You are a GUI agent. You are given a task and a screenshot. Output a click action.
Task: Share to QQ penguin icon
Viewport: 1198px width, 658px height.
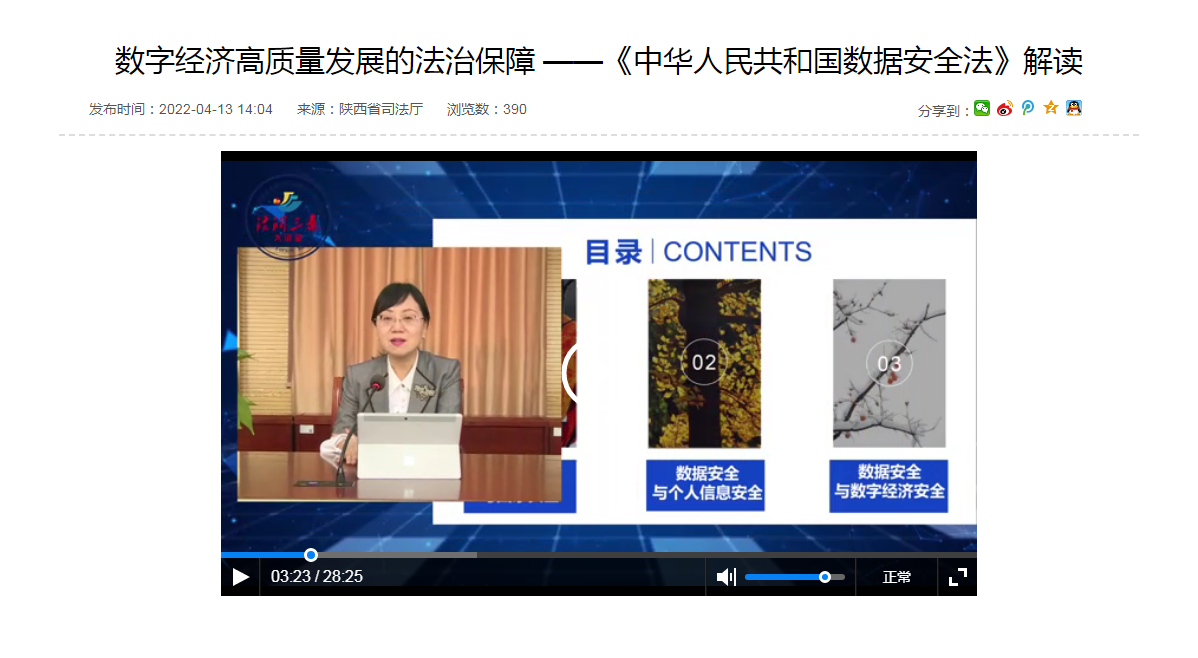point(1074,108)
